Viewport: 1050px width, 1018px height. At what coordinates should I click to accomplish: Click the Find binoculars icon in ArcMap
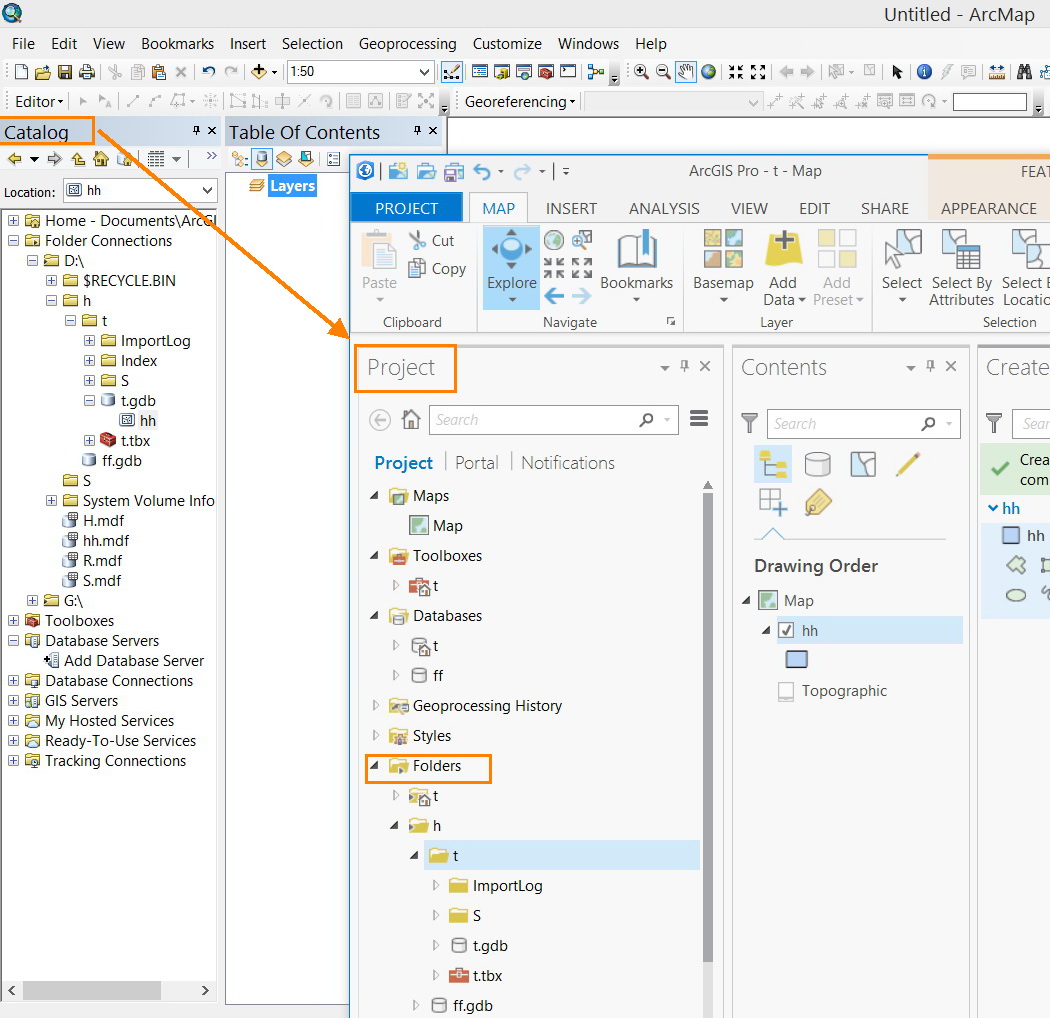1024,72
